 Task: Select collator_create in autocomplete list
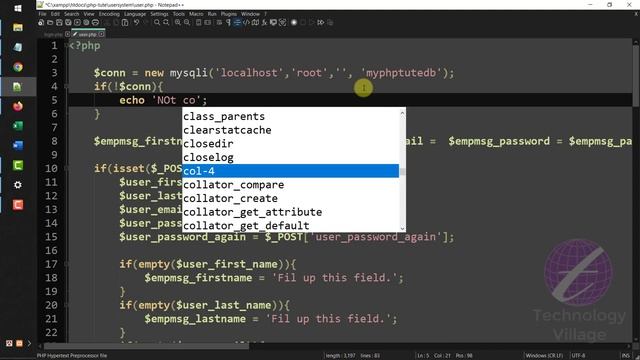pyautogui.click(x=291, y=198)
